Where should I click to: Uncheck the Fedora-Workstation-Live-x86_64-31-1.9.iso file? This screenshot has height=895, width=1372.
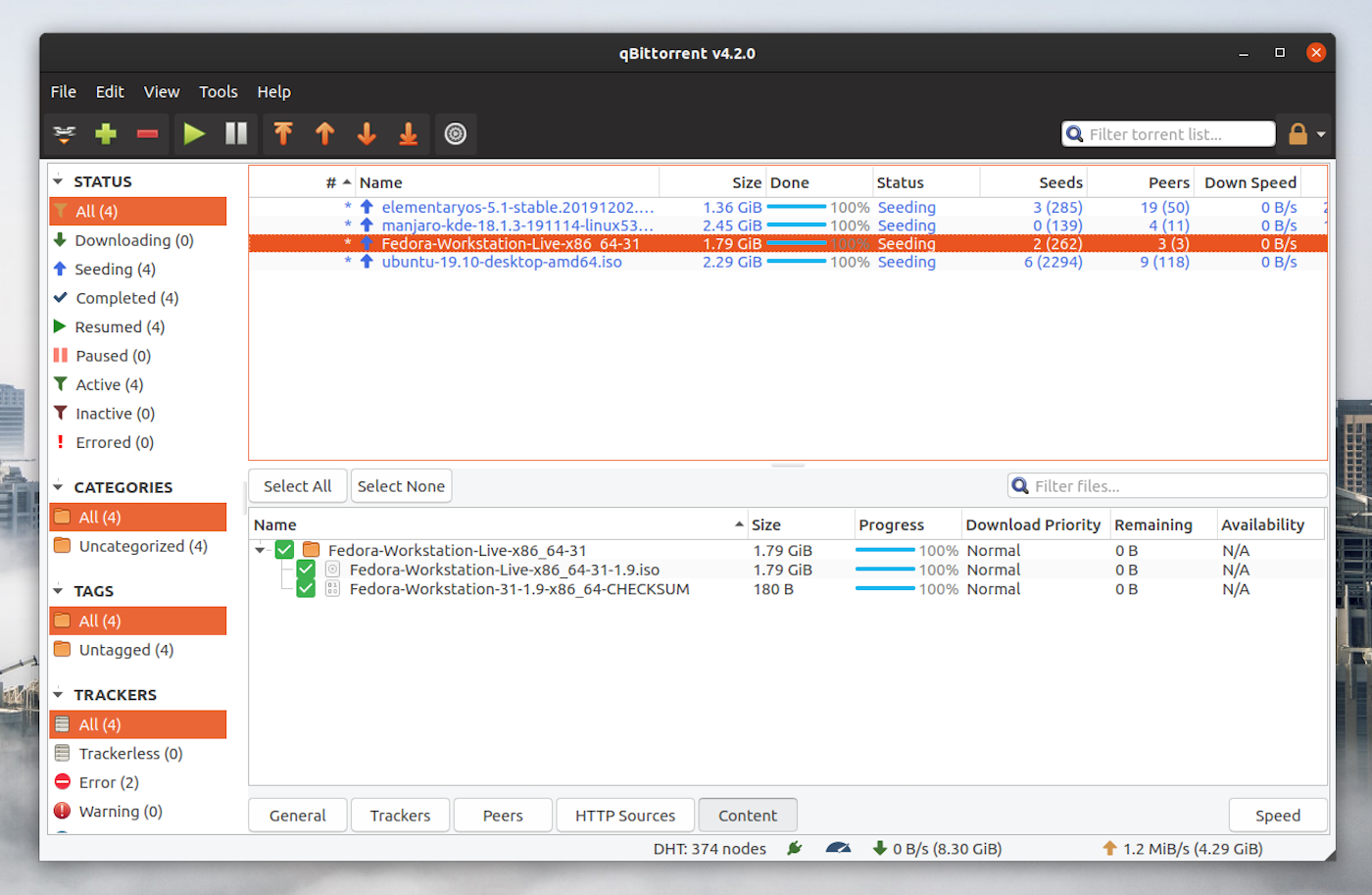coord(305,570)
